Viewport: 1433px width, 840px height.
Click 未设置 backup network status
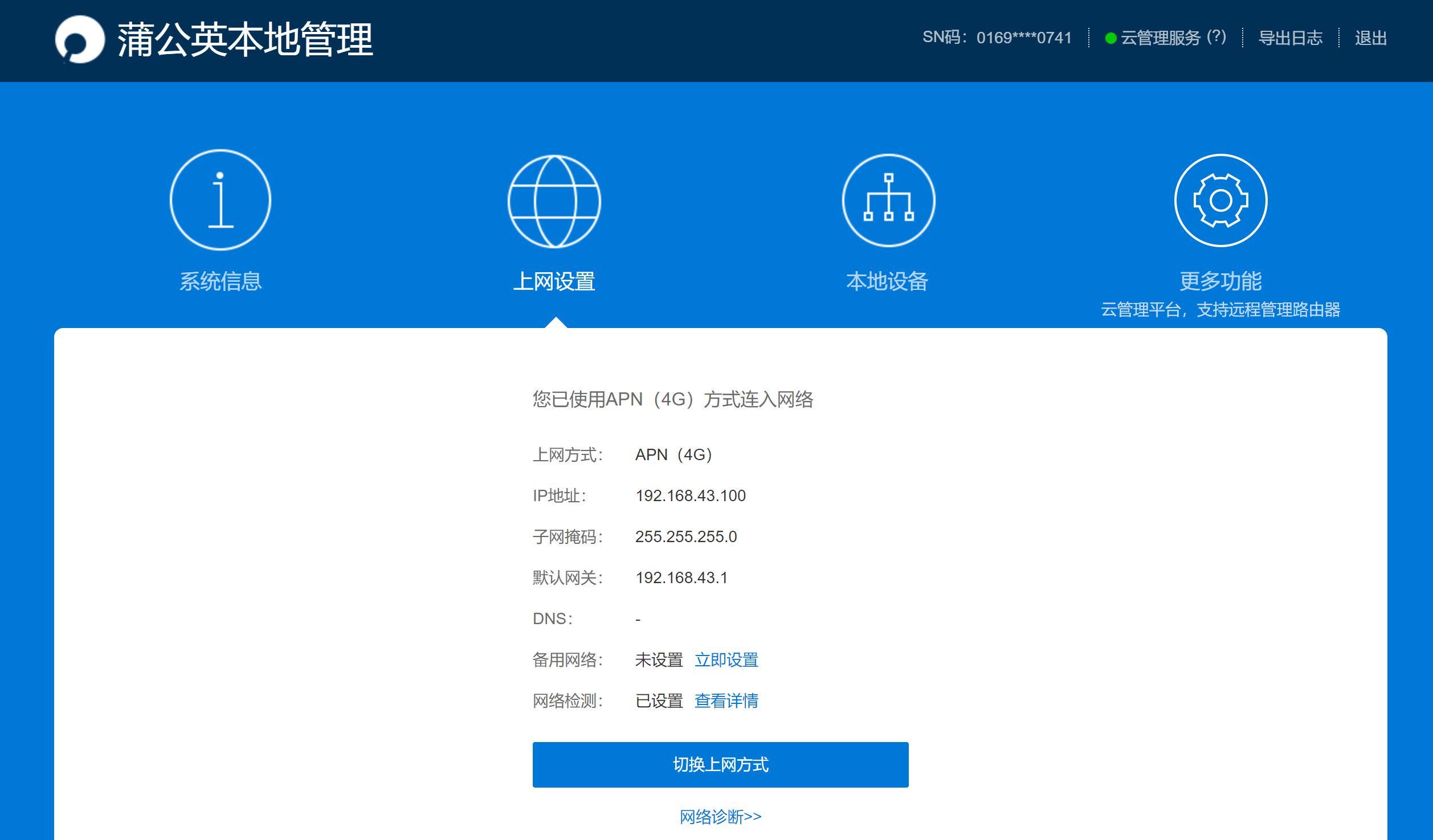pos(659,660)
